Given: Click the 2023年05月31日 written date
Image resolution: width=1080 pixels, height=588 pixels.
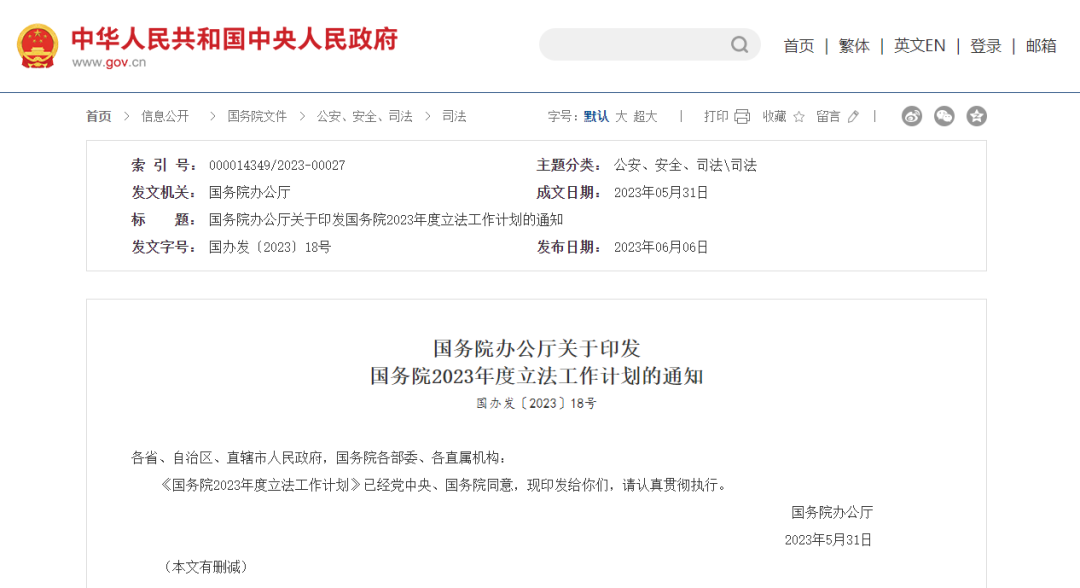Looking at the screenshot, I should (x=661, y=193).
